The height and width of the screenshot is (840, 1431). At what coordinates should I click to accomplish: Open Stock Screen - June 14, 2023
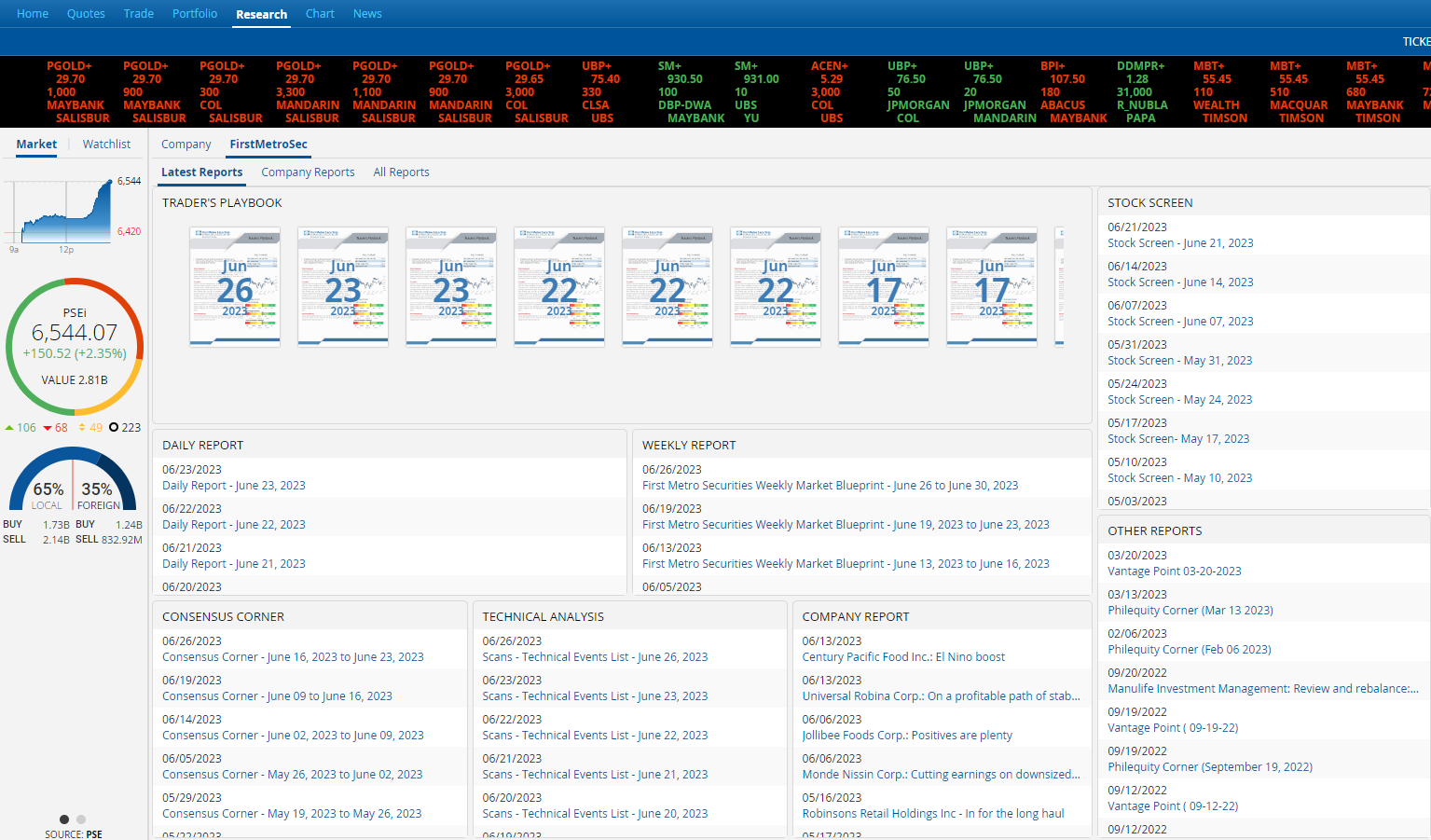coord(1180,282)
